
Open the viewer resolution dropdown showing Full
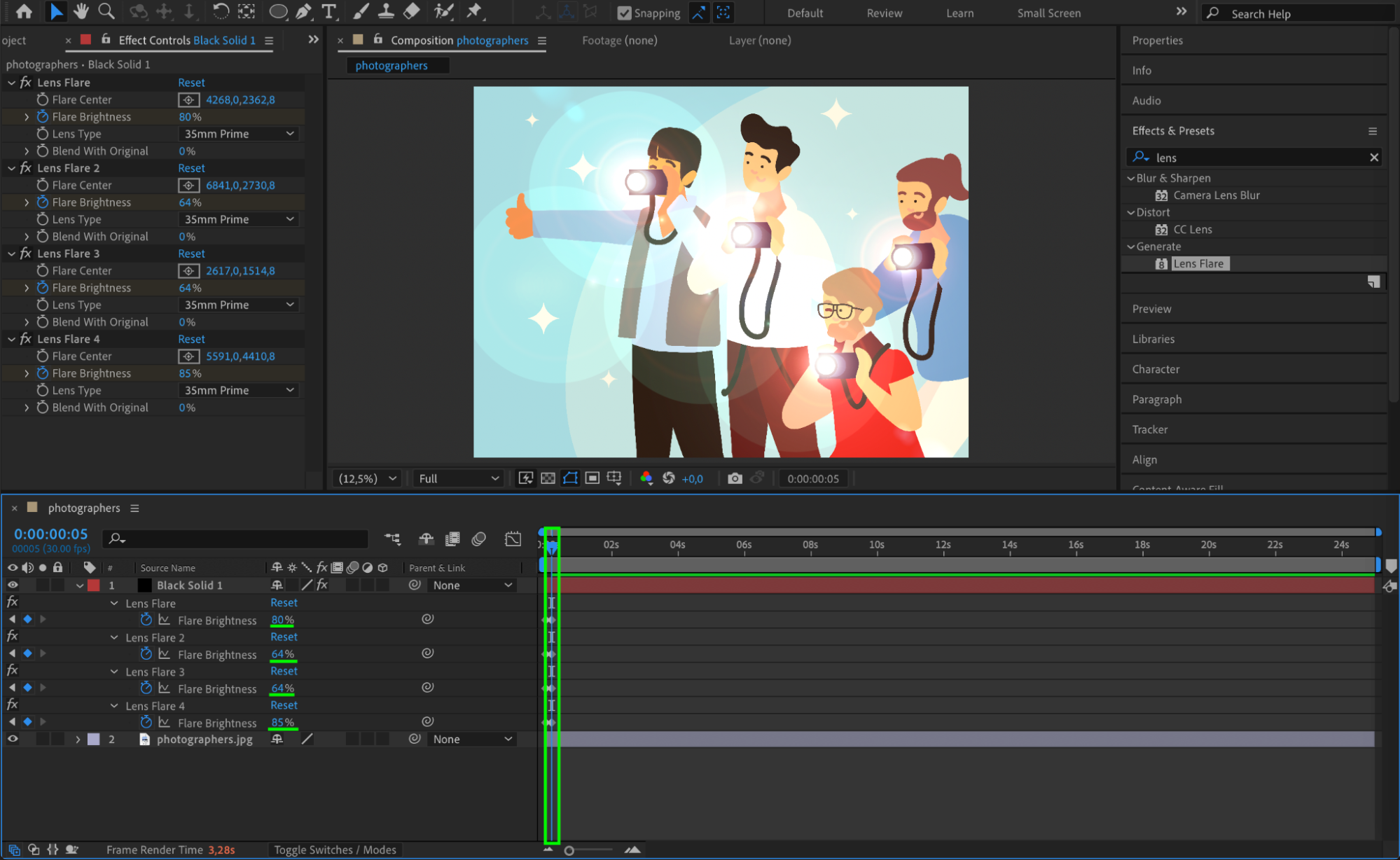[x=458, y=478]
